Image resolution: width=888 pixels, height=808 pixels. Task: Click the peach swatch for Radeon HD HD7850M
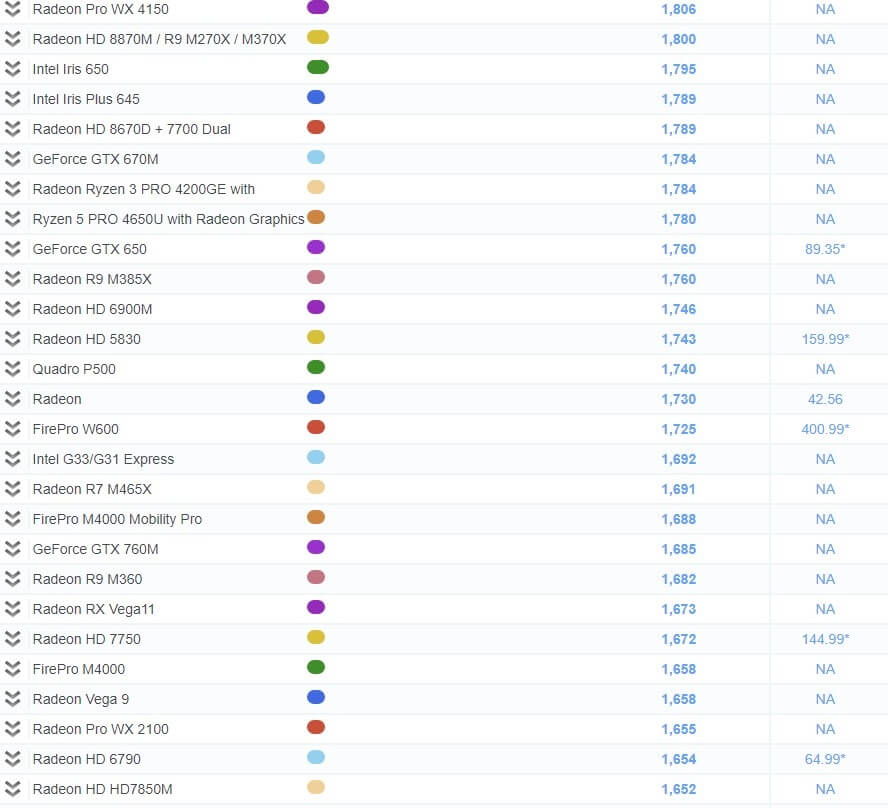pos(316,787)
